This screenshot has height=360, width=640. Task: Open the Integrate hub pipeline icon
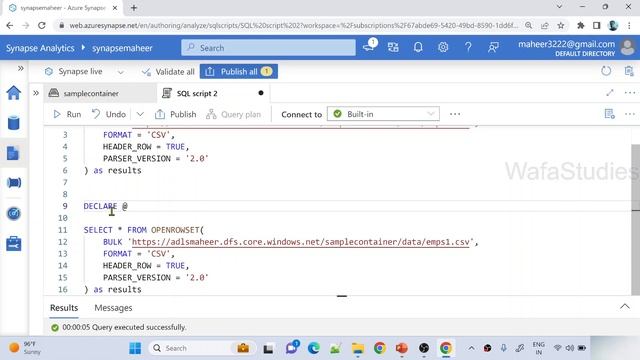point(13,183)
